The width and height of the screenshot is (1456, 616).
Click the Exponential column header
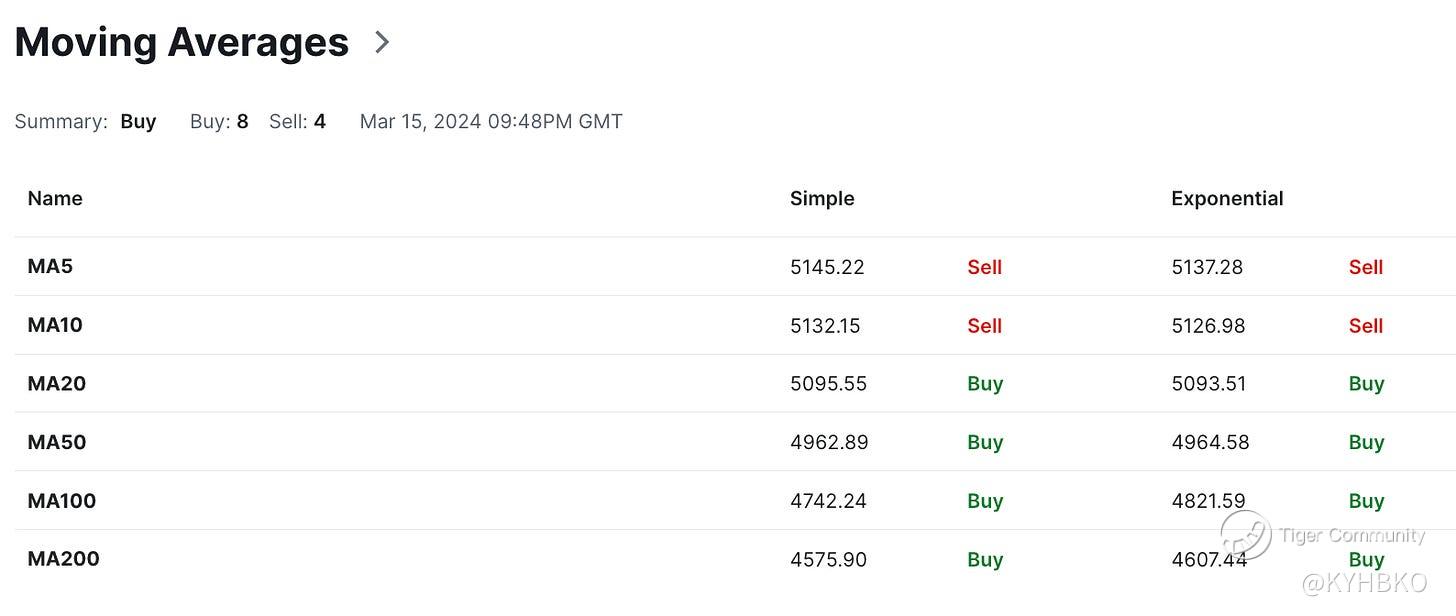tap(1227, 198)
